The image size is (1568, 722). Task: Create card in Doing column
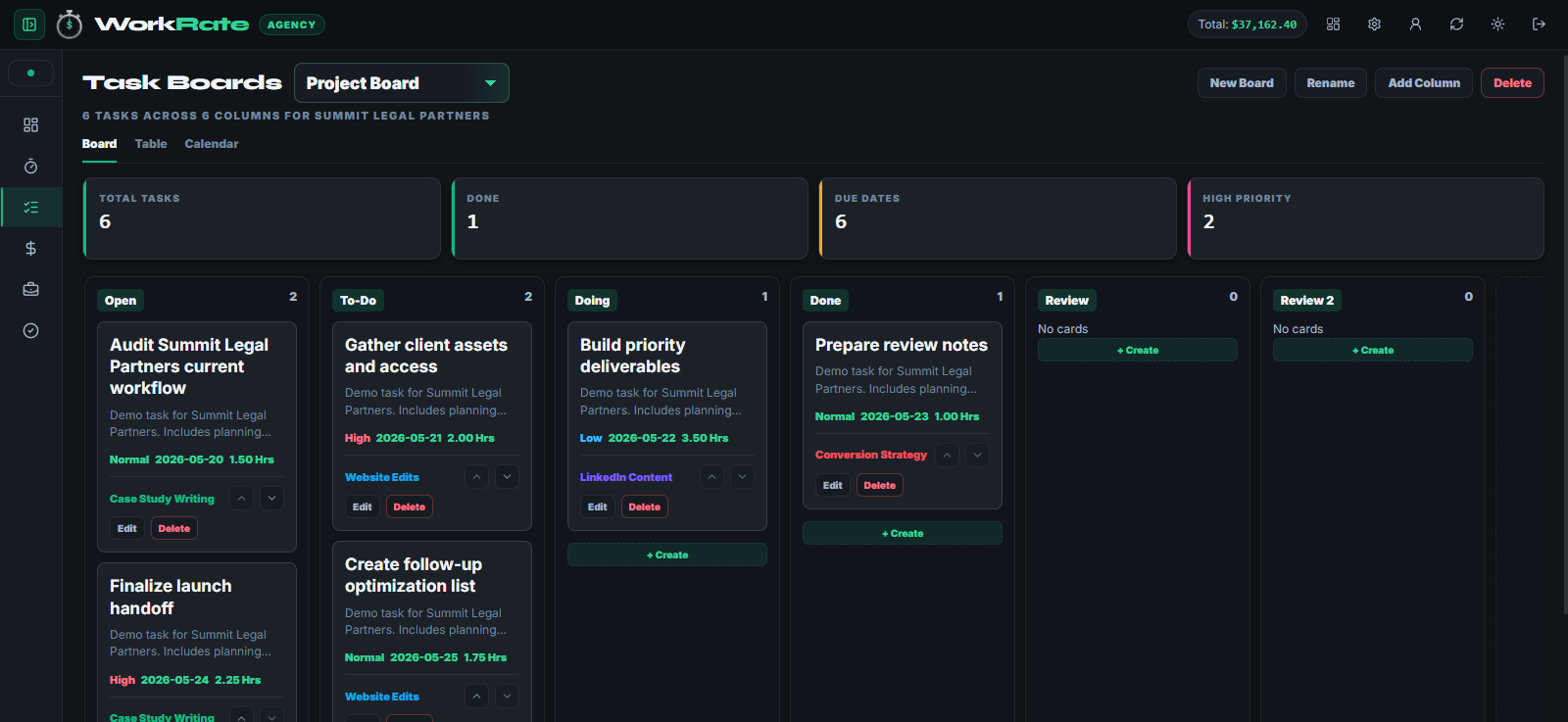[667, 554]
